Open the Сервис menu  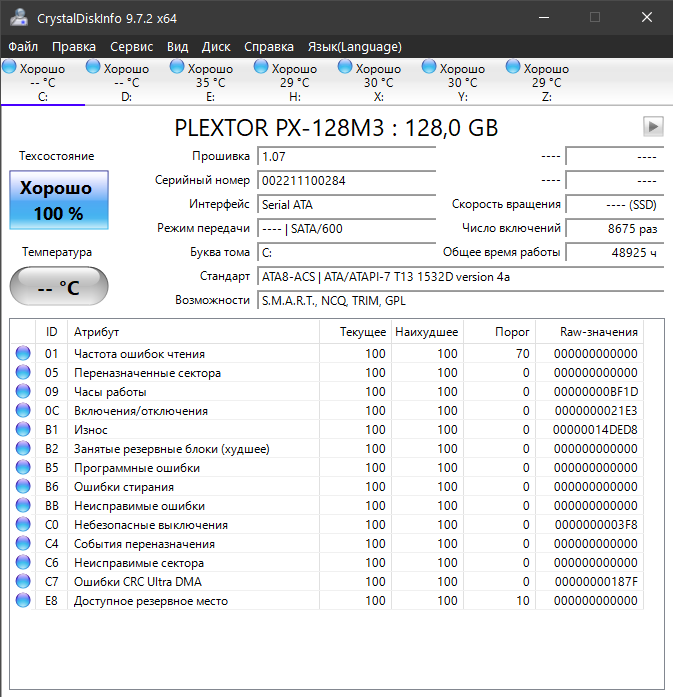pos(131,47)
